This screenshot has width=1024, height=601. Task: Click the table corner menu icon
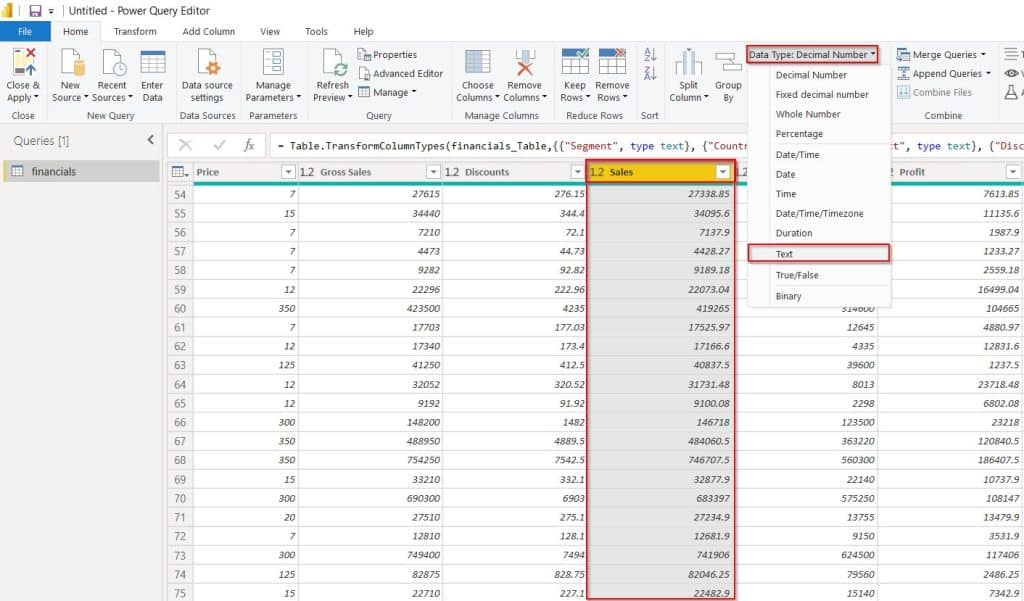pos(180,172)
